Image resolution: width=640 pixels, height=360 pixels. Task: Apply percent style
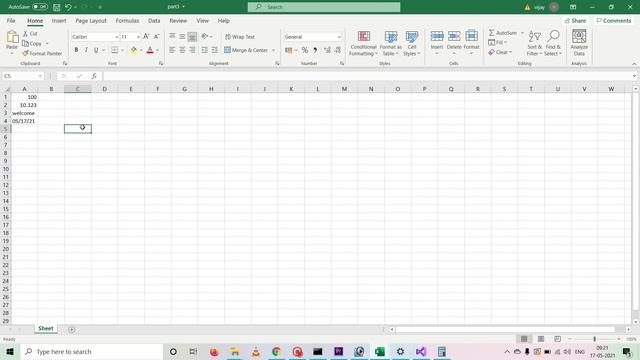[305, 50]
